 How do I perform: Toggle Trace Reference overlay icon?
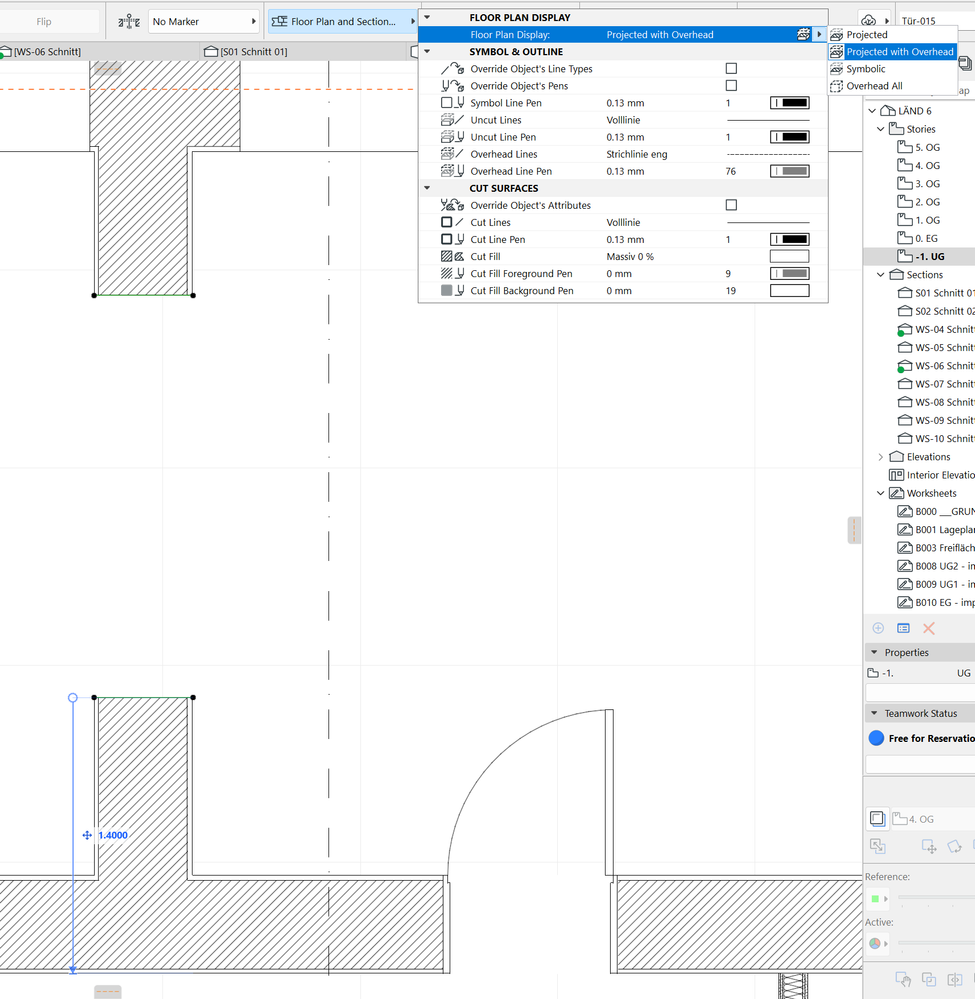pos(878,819)
